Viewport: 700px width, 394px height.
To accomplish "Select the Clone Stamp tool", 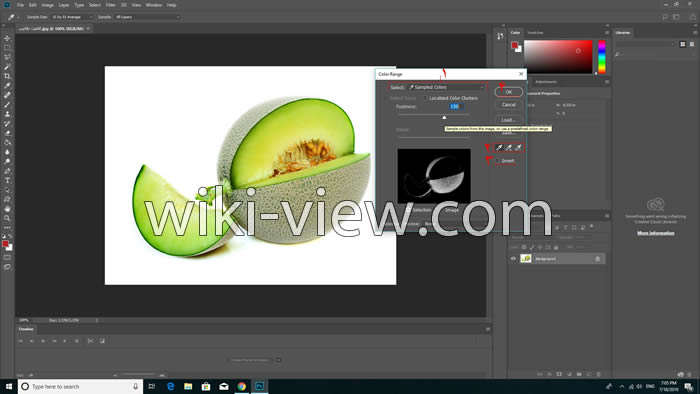I will tap(7, 114).
